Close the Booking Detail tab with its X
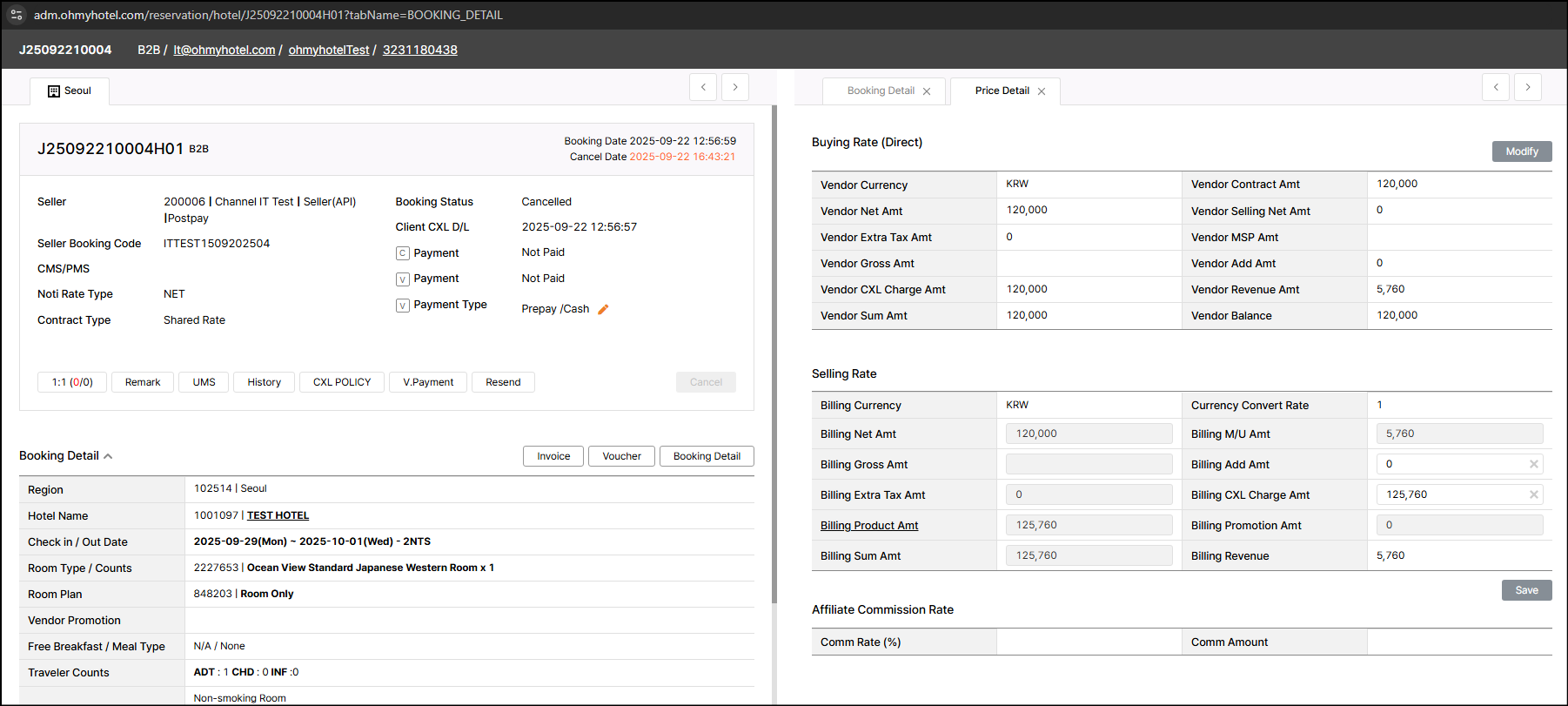This screenshot has width=1568, height=706. tap(927, 91)
